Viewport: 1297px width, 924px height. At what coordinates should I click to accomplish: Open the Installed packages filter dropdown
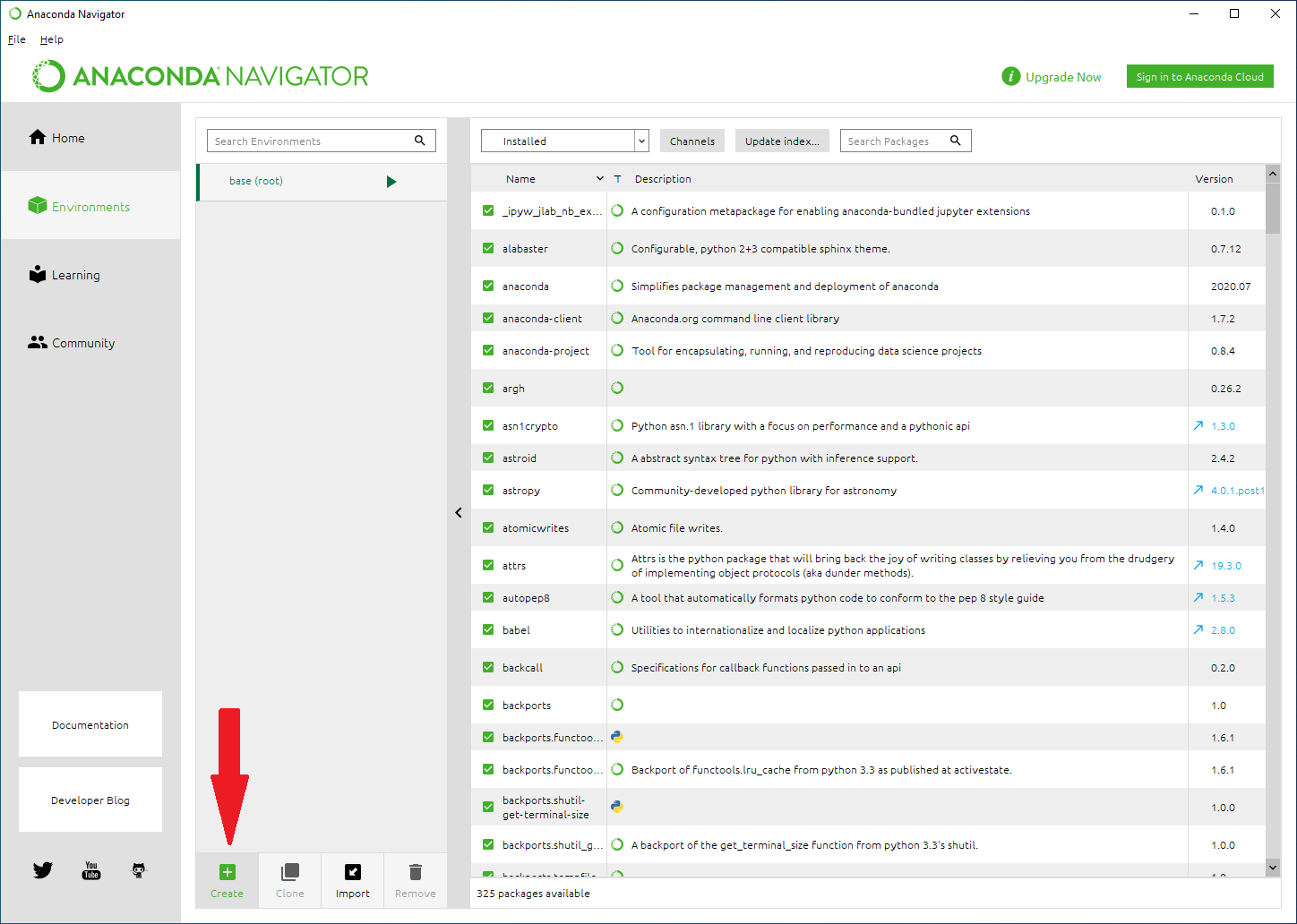564,141
